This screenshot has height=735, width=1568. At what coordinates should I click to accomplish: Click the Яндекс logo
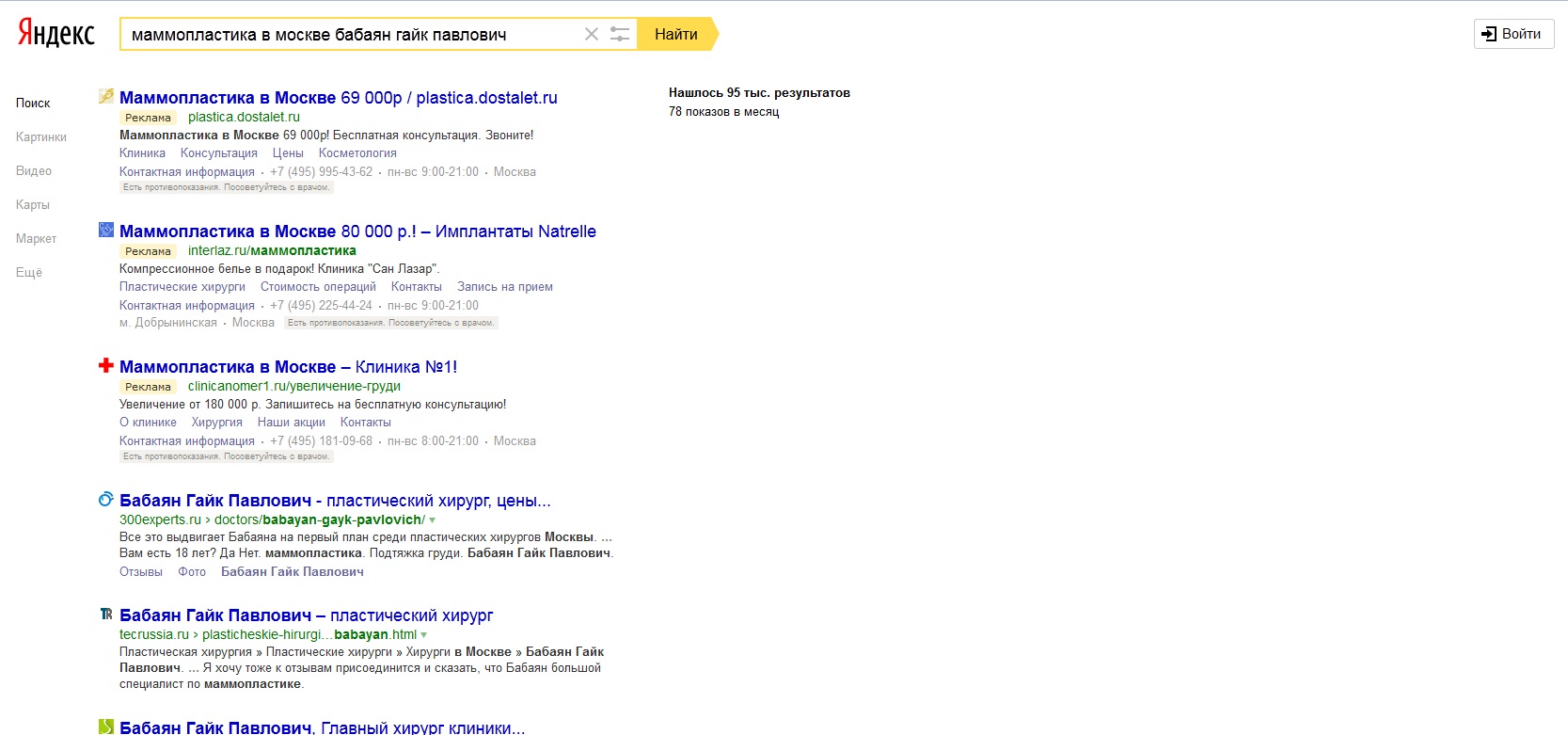pos(56,34)
